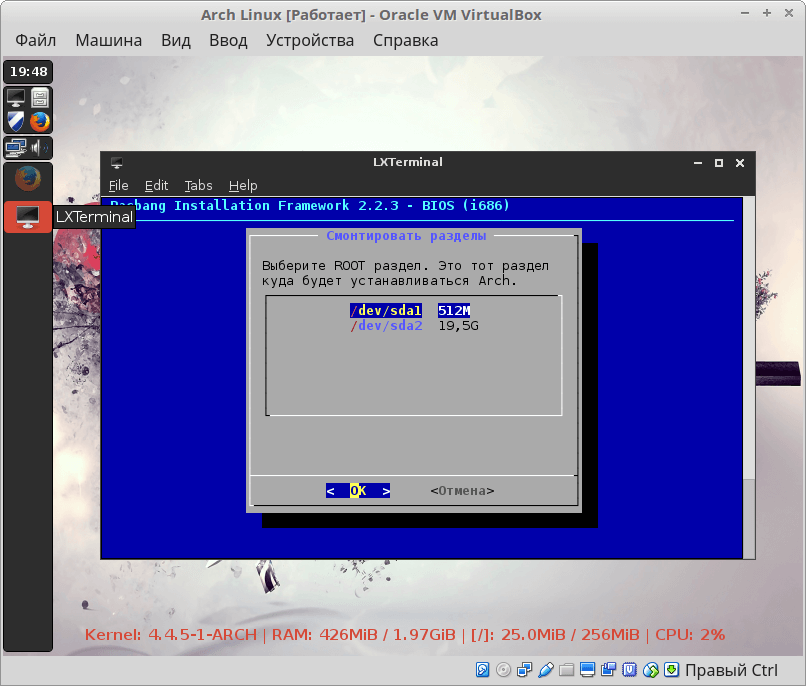Click the volume speaker icon in the panel
Screen dimensions: 806x686
[x=40, y=148]
